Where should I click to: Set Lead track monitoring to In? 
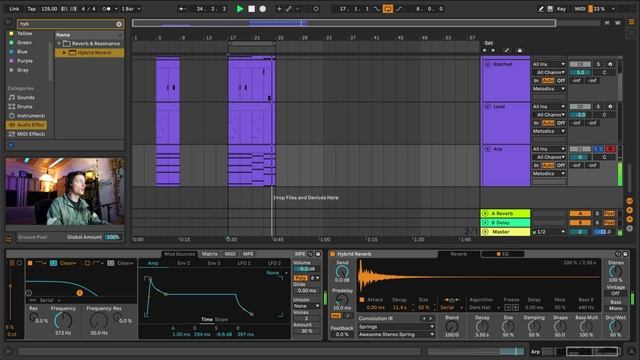click(x=536, y=123)
